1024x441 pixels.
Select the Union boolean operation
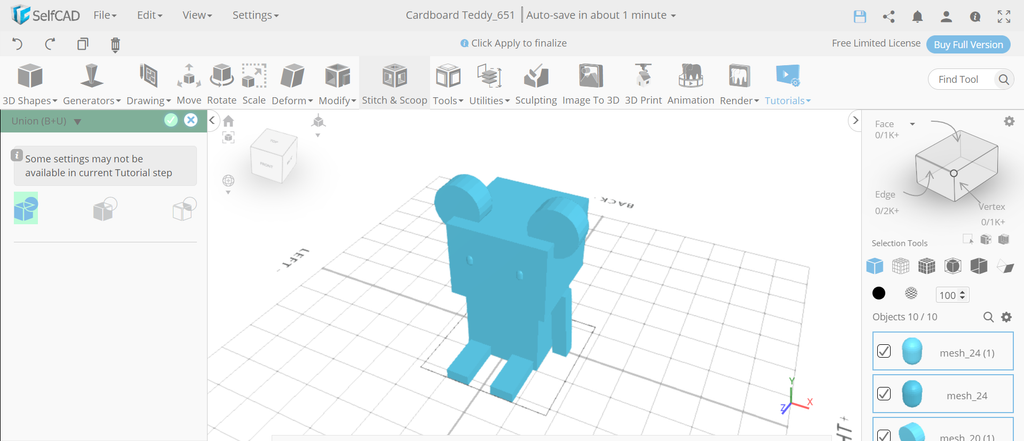pos(26,208)
